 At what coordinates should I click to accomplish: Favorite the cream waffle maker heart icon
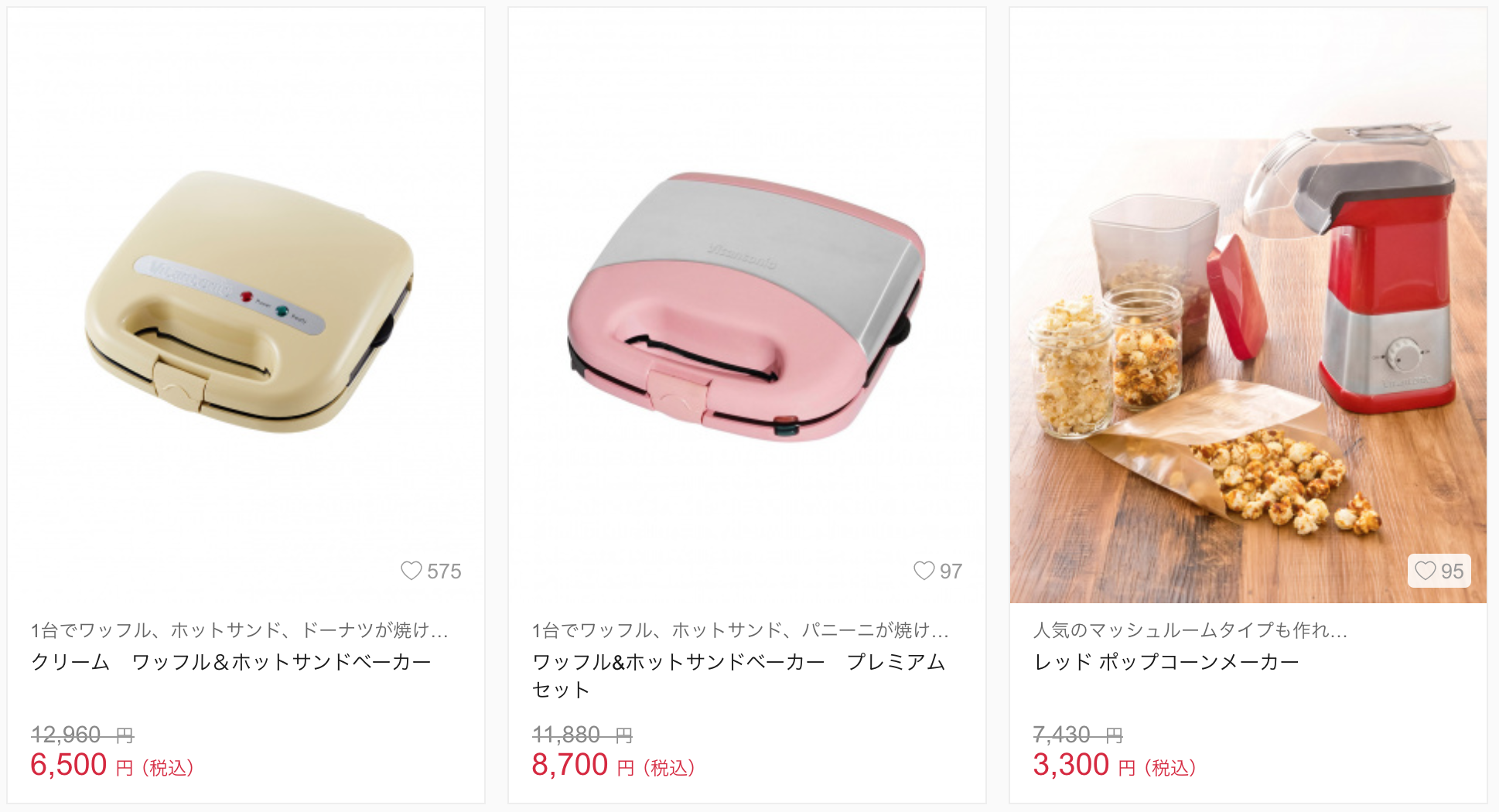click(x=411, y=571)
